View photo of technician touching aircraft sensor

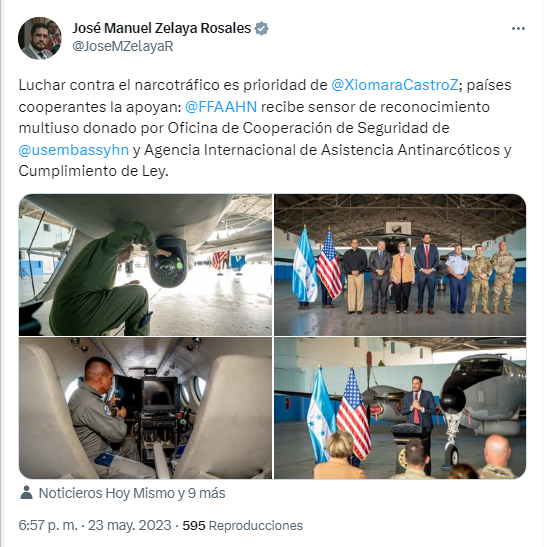(x=145, y=264)
